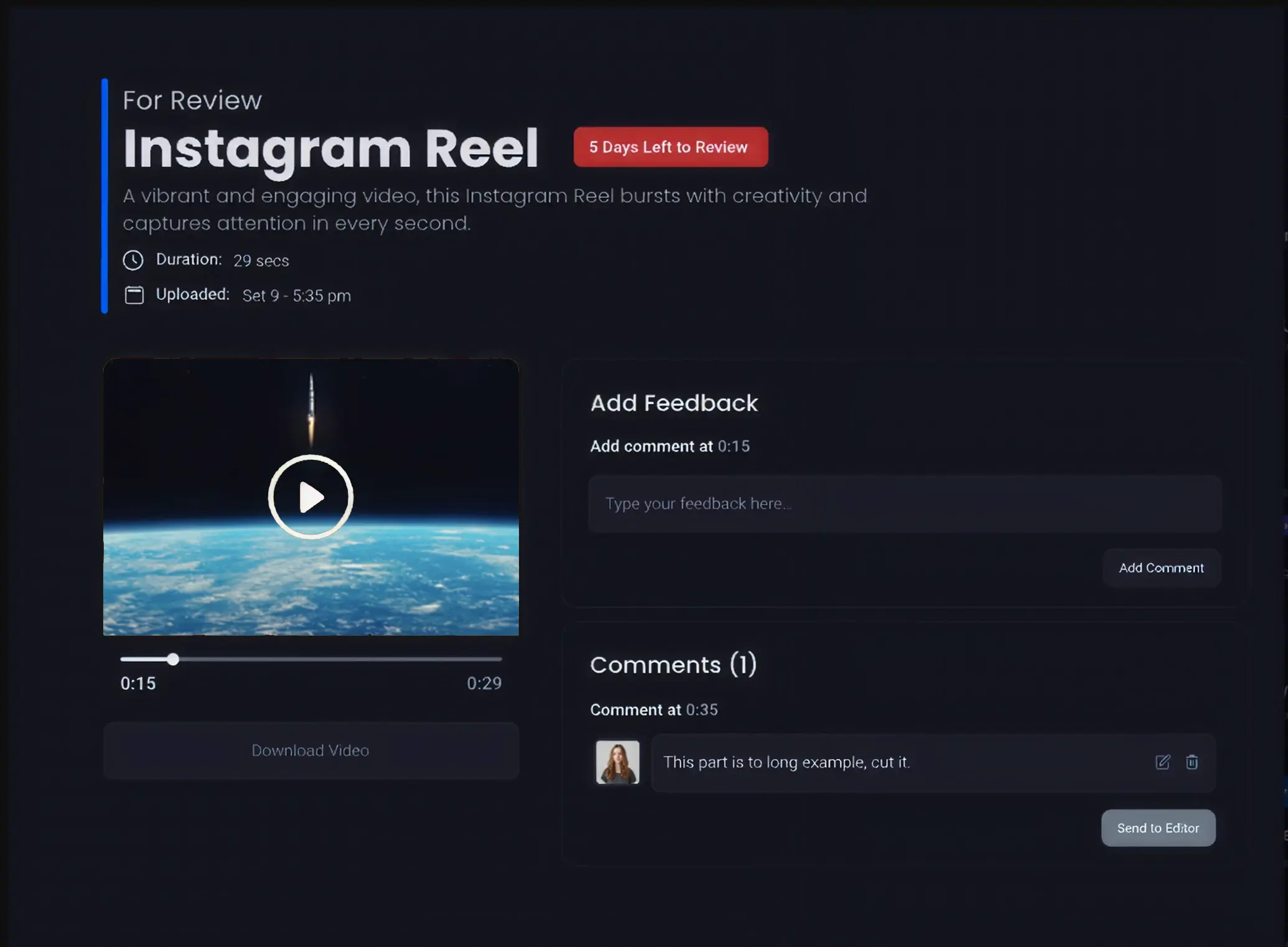Click the 0:29 total time label

(x=483, y=683)
